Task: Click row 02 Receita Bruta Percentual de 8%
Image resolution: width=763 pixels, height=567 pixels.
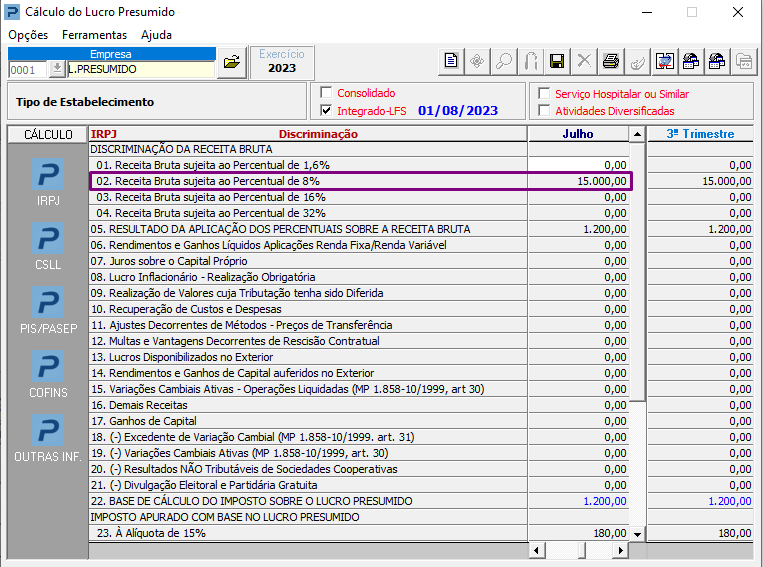Action: pyautogui.click(x=308, y=181)
